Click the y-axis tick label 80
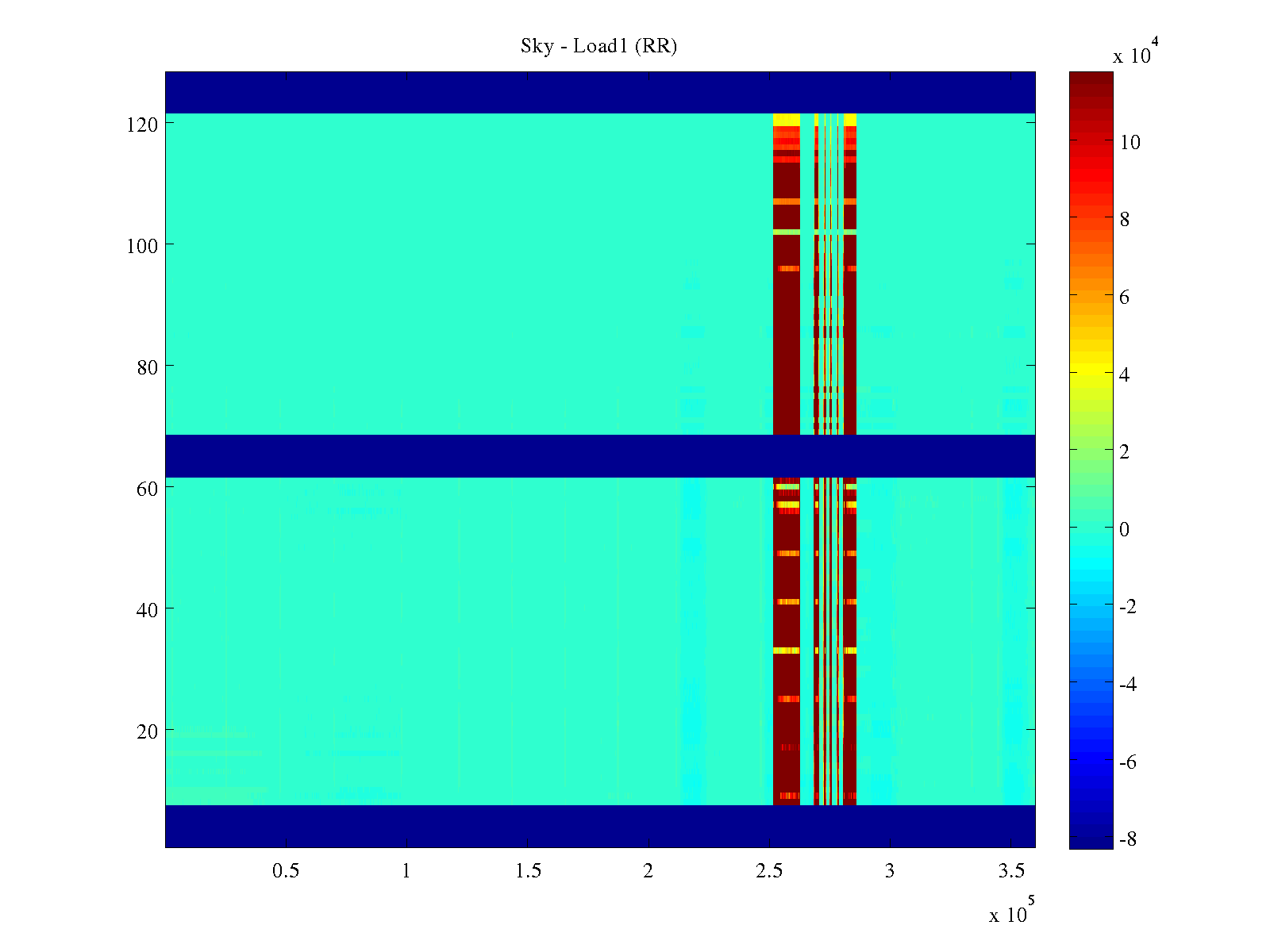The image size is (1270, 952). pyautogui.click(x=148, y=367)
